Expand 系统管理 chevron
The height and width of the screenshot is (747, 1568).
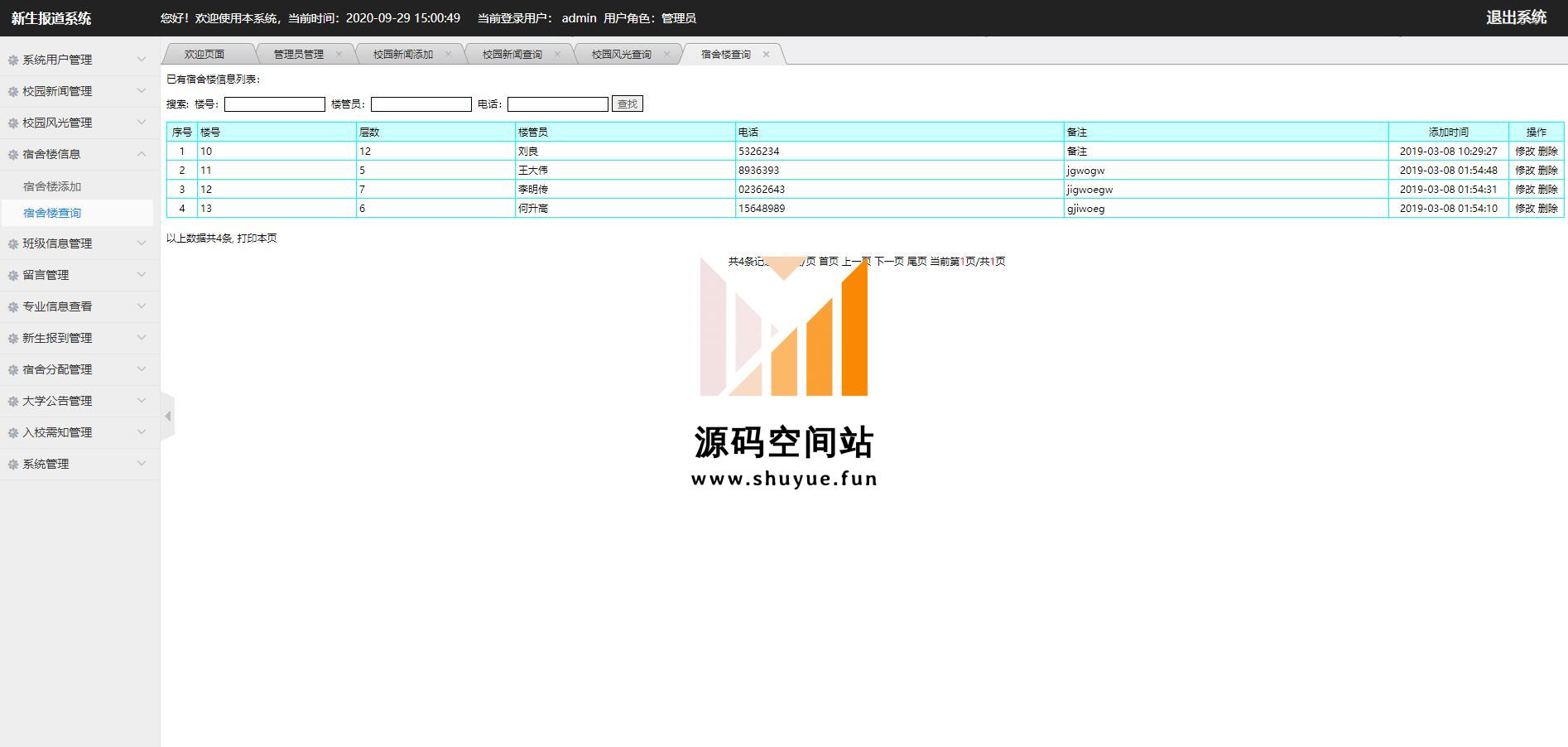[x=142, y=463]
